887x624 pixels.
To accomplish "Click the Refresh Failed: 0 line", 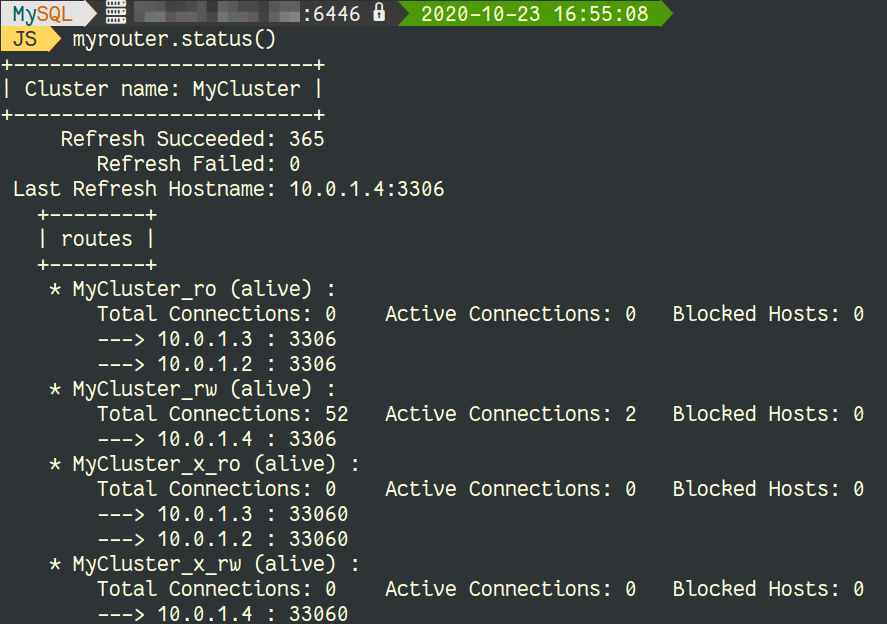I will [x=198, y=164].
